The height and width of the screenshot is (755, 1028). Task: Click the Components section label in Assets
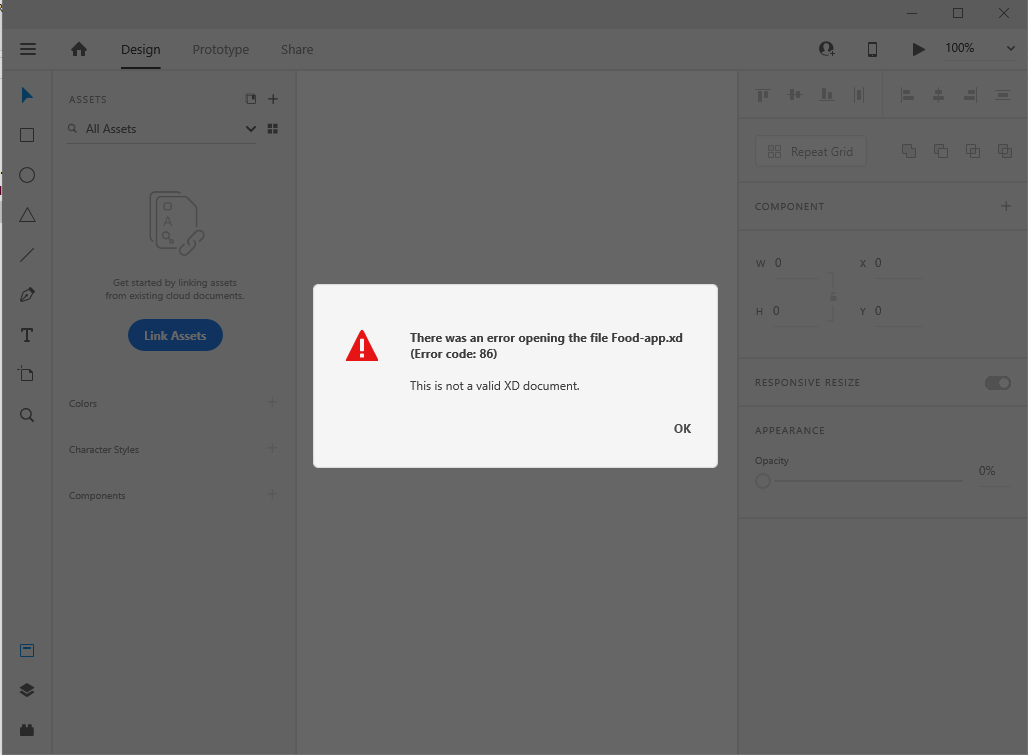[x=97, y=495]
